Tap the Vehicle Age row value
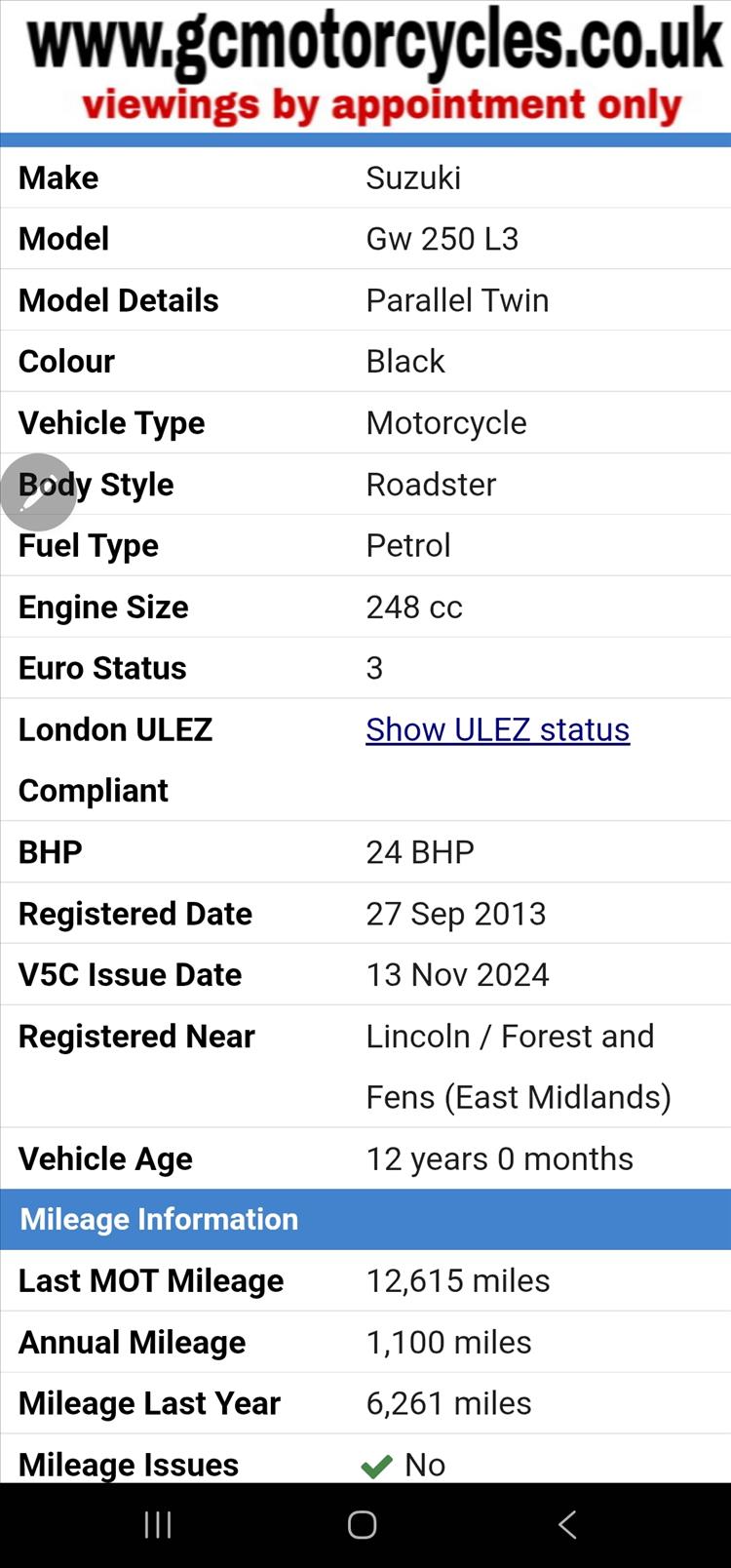The height and width of the screenshot is (1568, 731). pos(499,1158)
